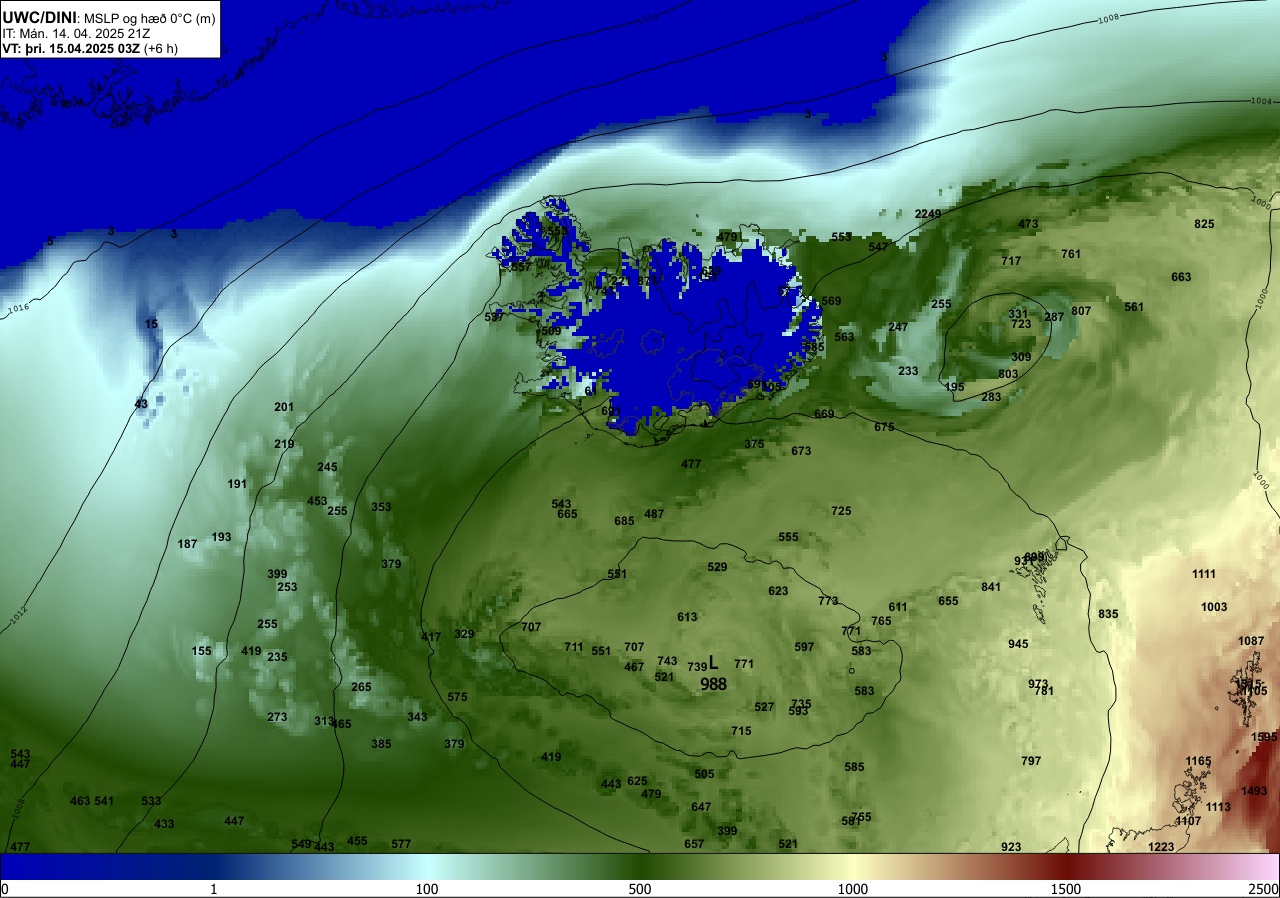Click the '505' height value

tap(704, 774)
